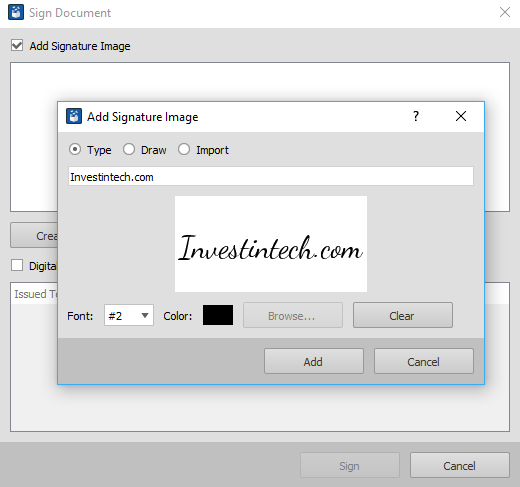Image resolution: width=520 pixels, height=487 pixels.
Task: Cancel the Sign Document window
Action: pyautogui.click(x=460, y=465)
